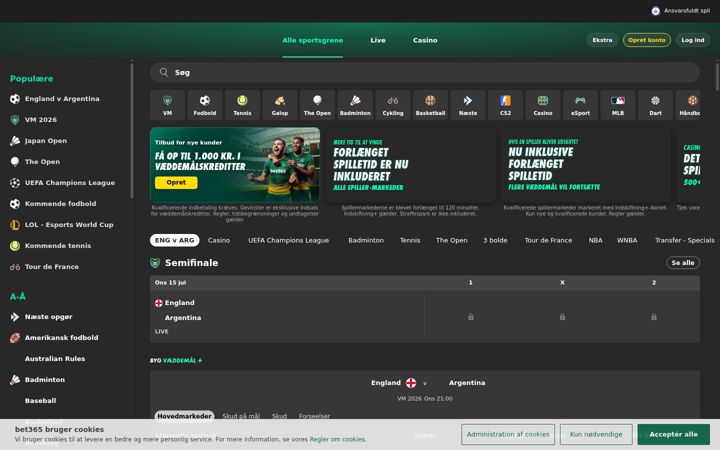Image resolution: width=720 pixels, height=450 pixels.
Task: Select the Tennis filter tab
Action: point(410,240)
